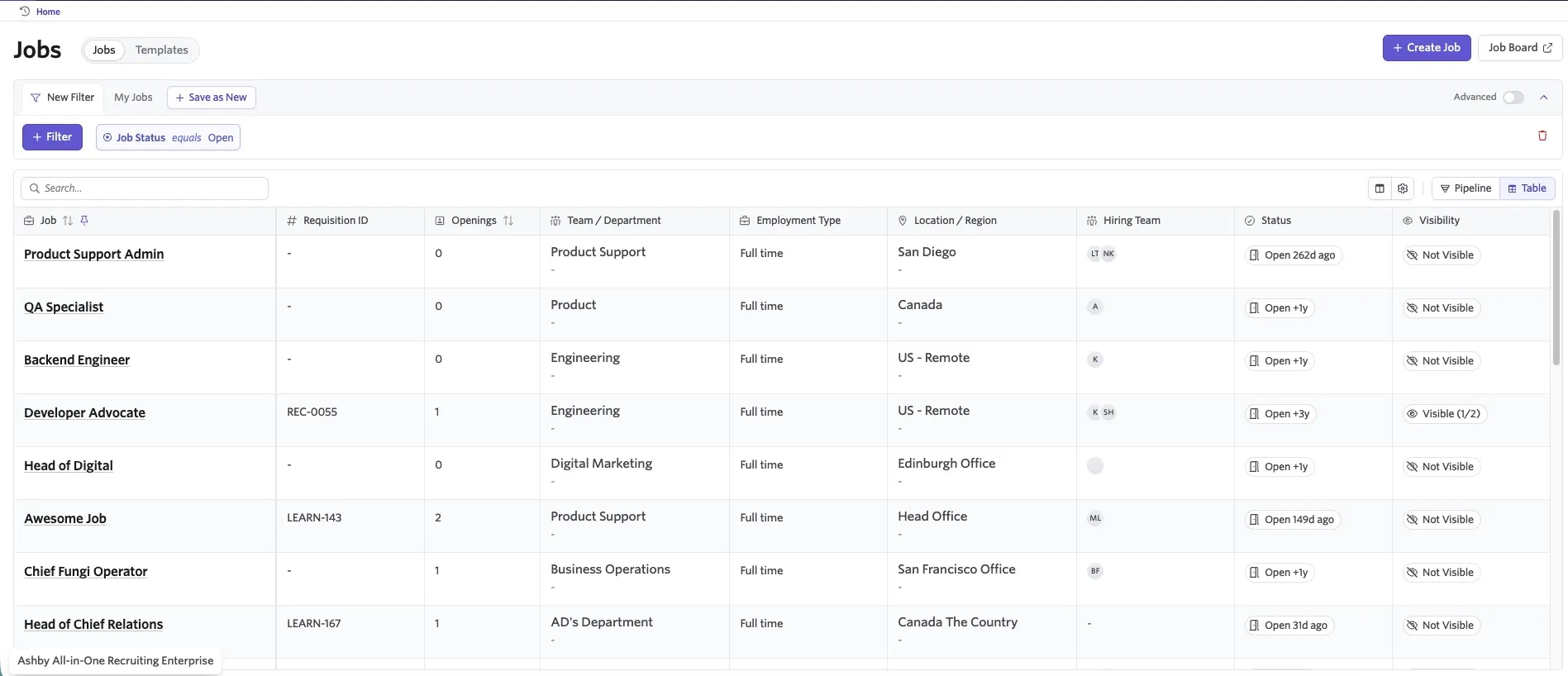Select the Table view tab

(x=1527, y=188)
